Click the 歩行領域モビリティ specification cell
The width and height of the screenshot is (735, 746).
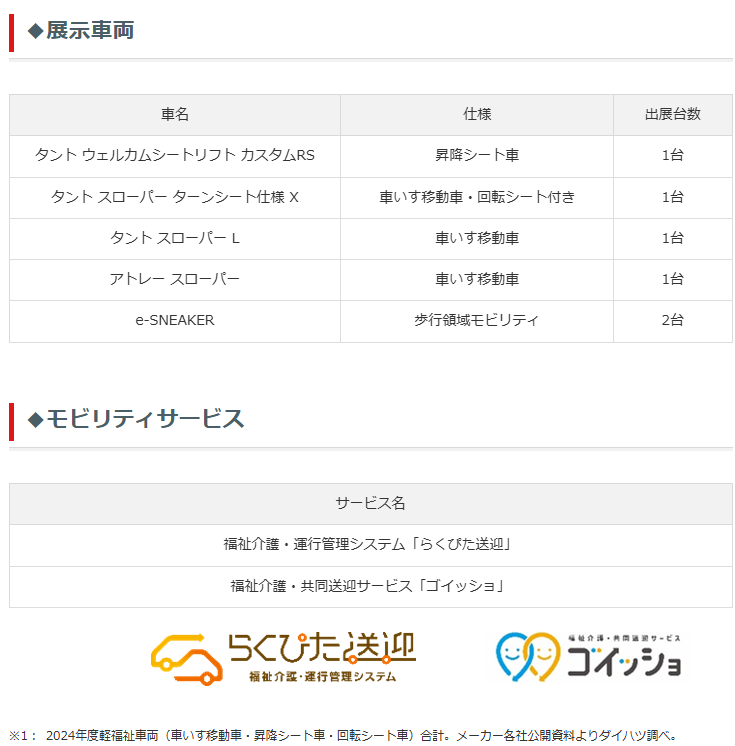point(477,320)
